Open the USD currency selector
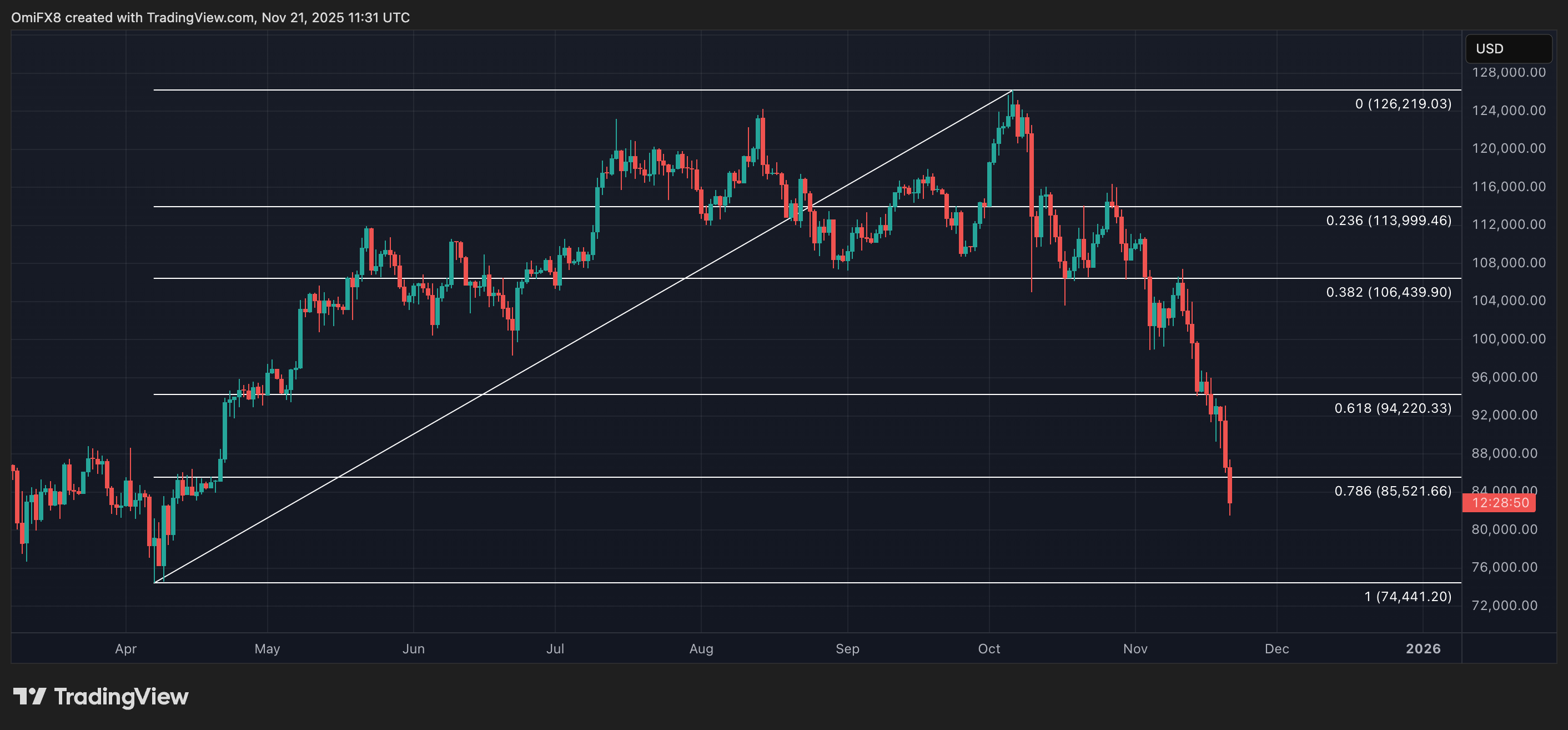The width and height of the screenshot is (1568, 730). pyautogui.click(x=1507, y=49)
